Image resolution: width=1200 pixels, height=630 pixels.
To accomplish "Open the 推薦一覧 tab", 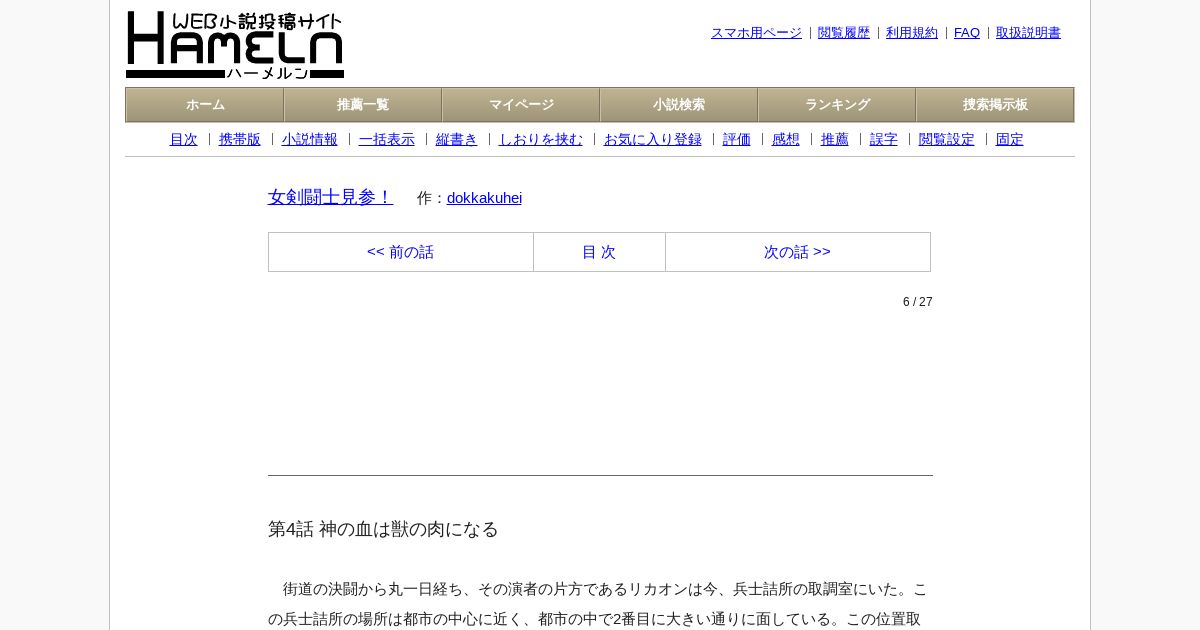I will [x=363, y=105].
